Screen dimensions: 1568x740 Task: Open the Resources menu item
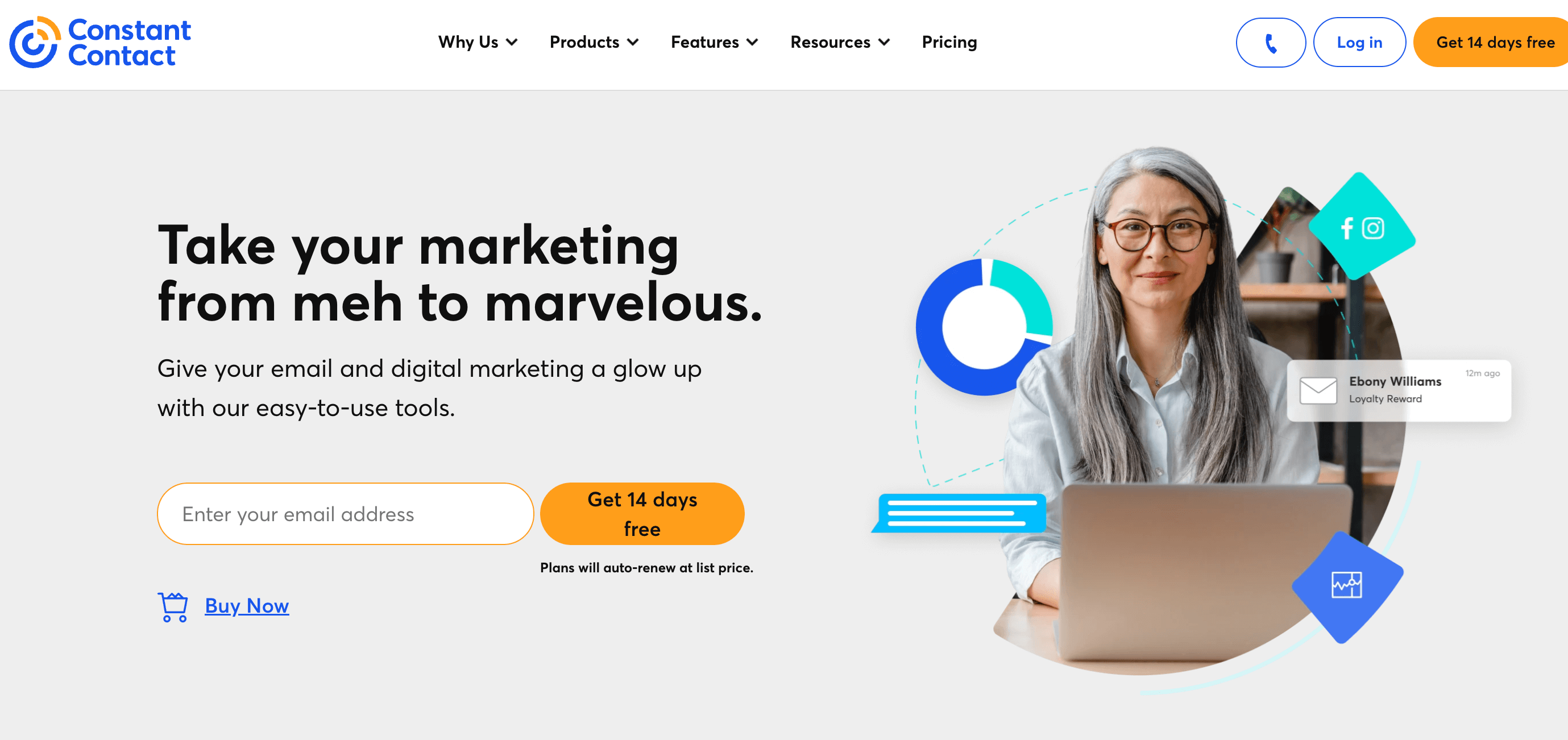pyautogui.click(x=840, y=42)
